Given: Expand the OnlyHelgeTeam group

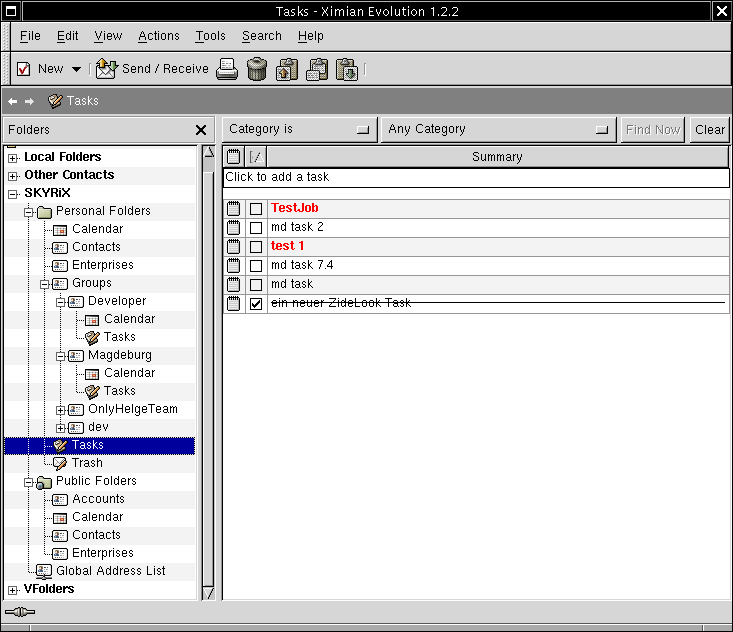Looking at the screenshot, I should [60, 410].
